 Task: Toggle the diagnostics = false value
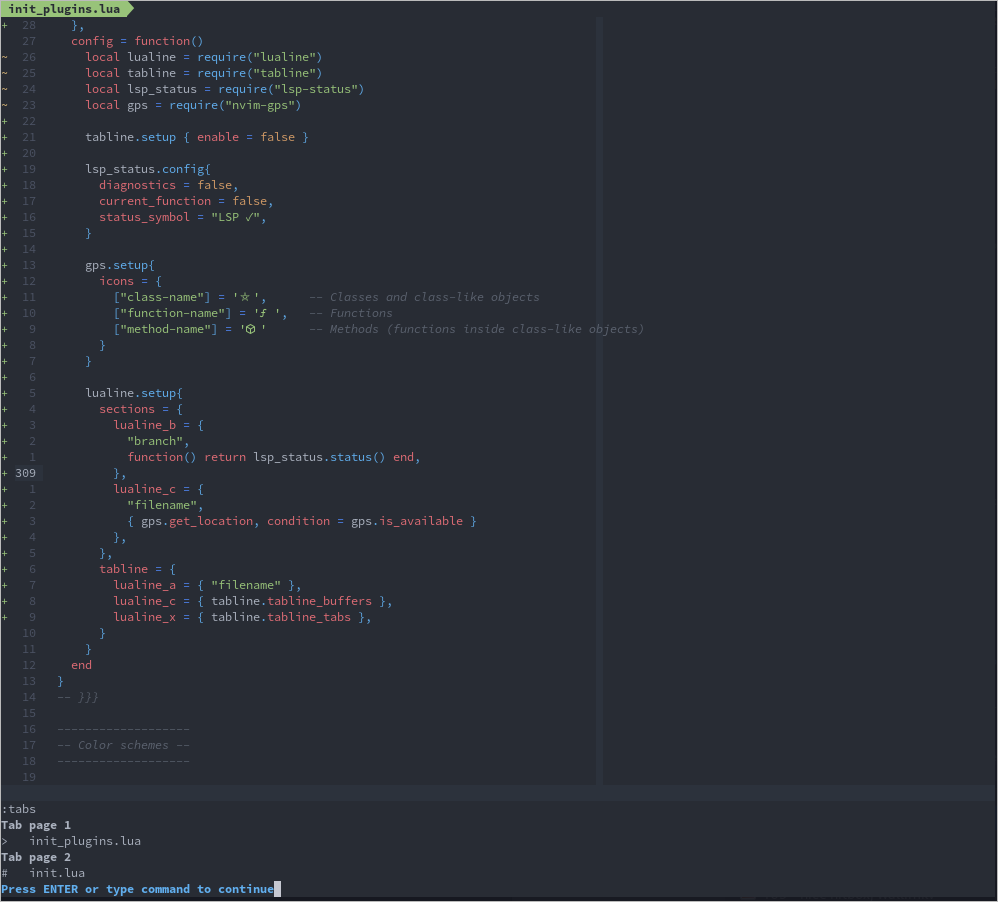click(214, 185)
